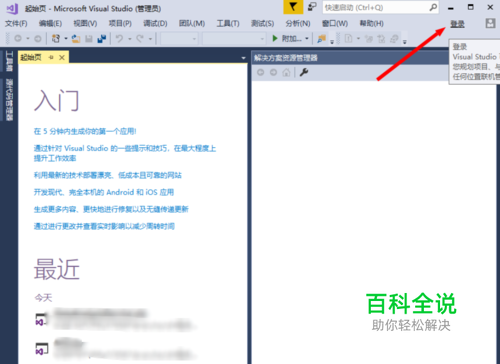Image resolution: width=500 pixels, height=364 pixels.
Task: Open the 帮助(H) menu
Action: [x=372, y=23]
